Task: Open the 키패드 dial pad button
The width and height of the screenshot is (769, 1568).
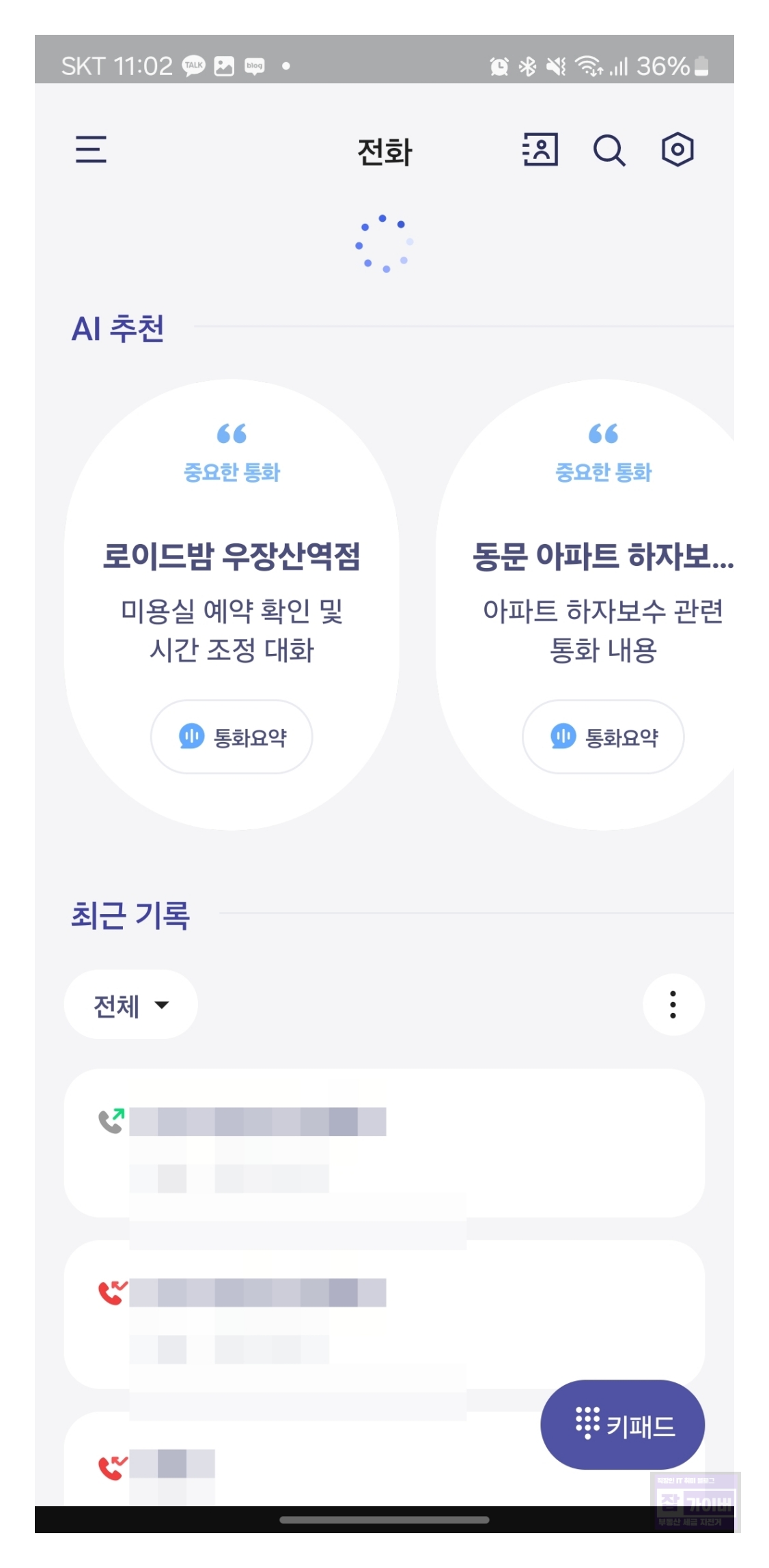Action: click(622, 1425)
